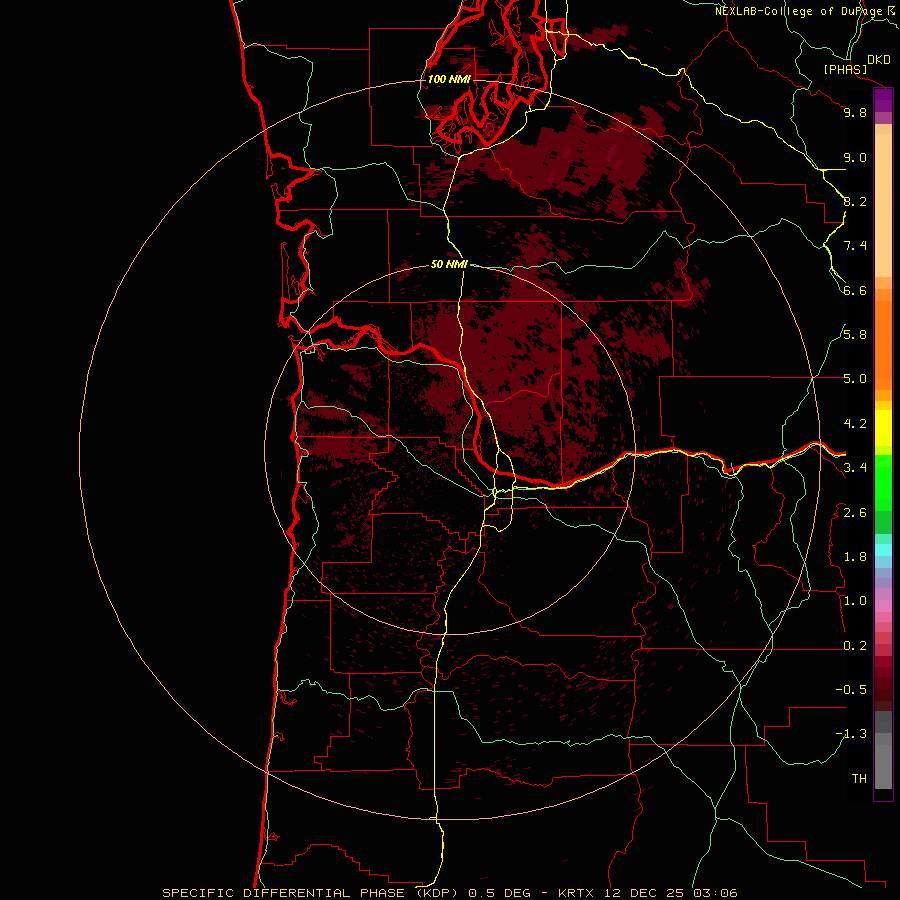The height and width of the screenshot is (900, 900).
Task: Click the KRTX station identifier
Action: [576, 893]
